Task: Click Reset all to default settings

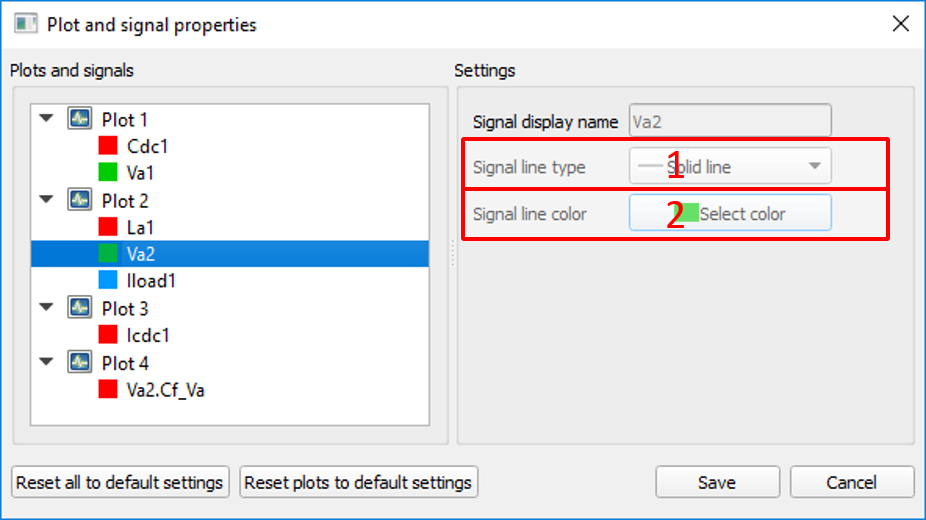Action: 120,482
